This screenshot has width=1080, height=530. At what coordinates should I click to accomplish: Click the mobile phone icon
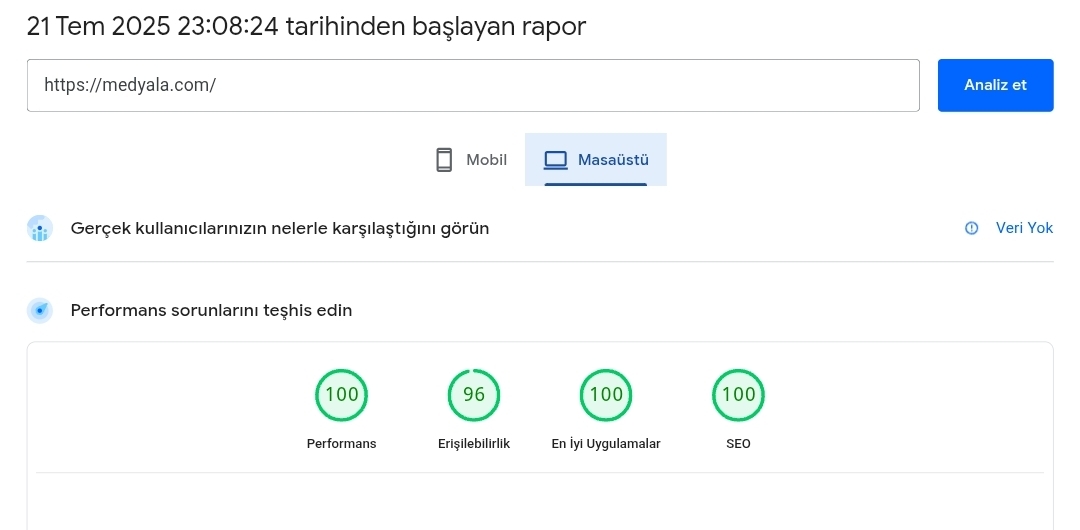[444, 160]
